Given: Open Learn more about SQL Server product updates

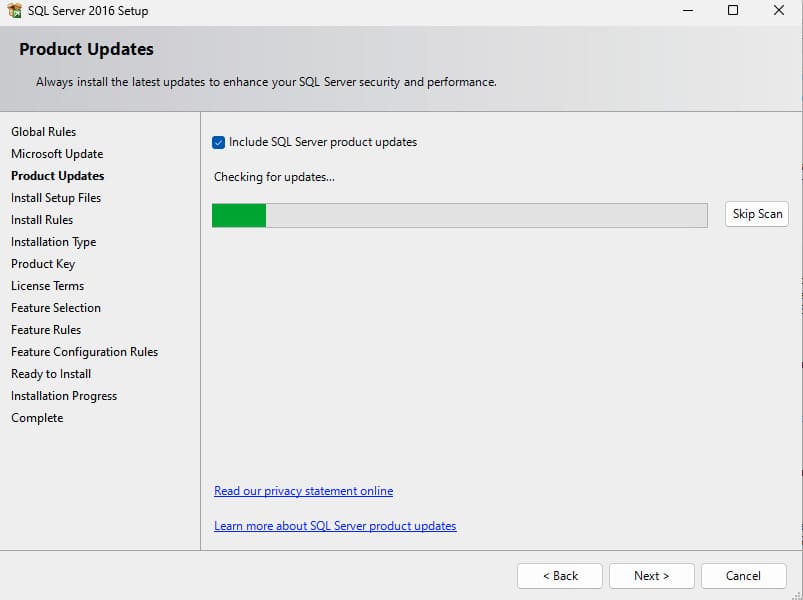Looking at the screenshot, I should tap(335, 526).
